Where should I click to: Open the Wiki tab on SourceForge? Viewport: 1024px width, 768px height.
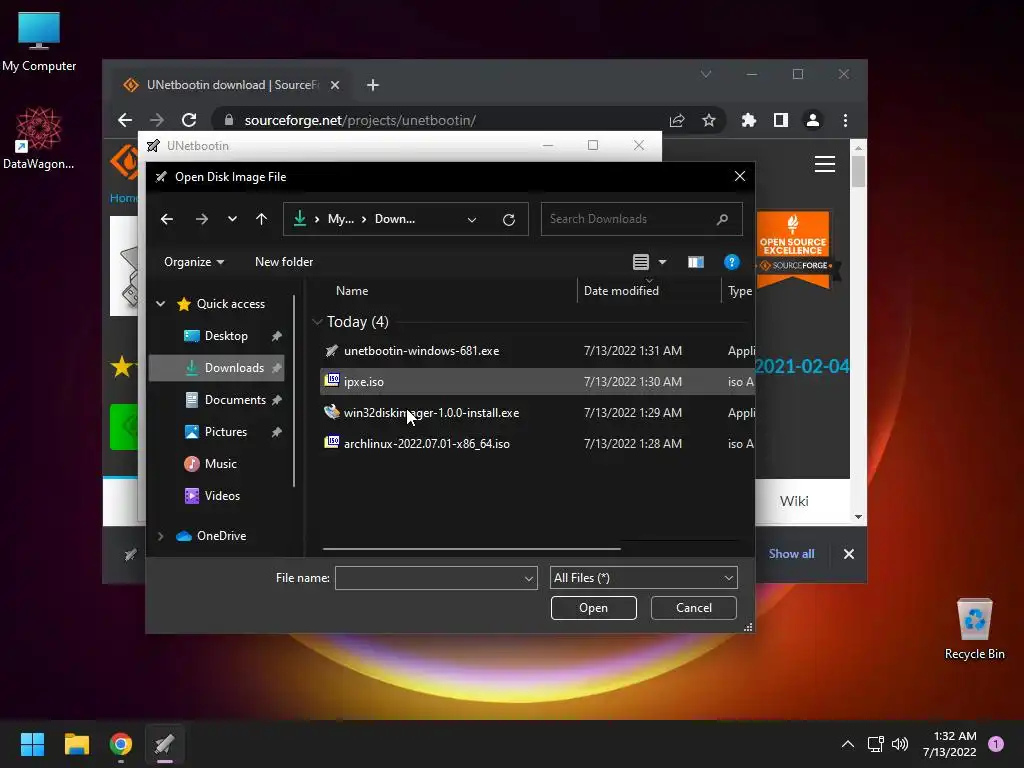click(794, 501)
